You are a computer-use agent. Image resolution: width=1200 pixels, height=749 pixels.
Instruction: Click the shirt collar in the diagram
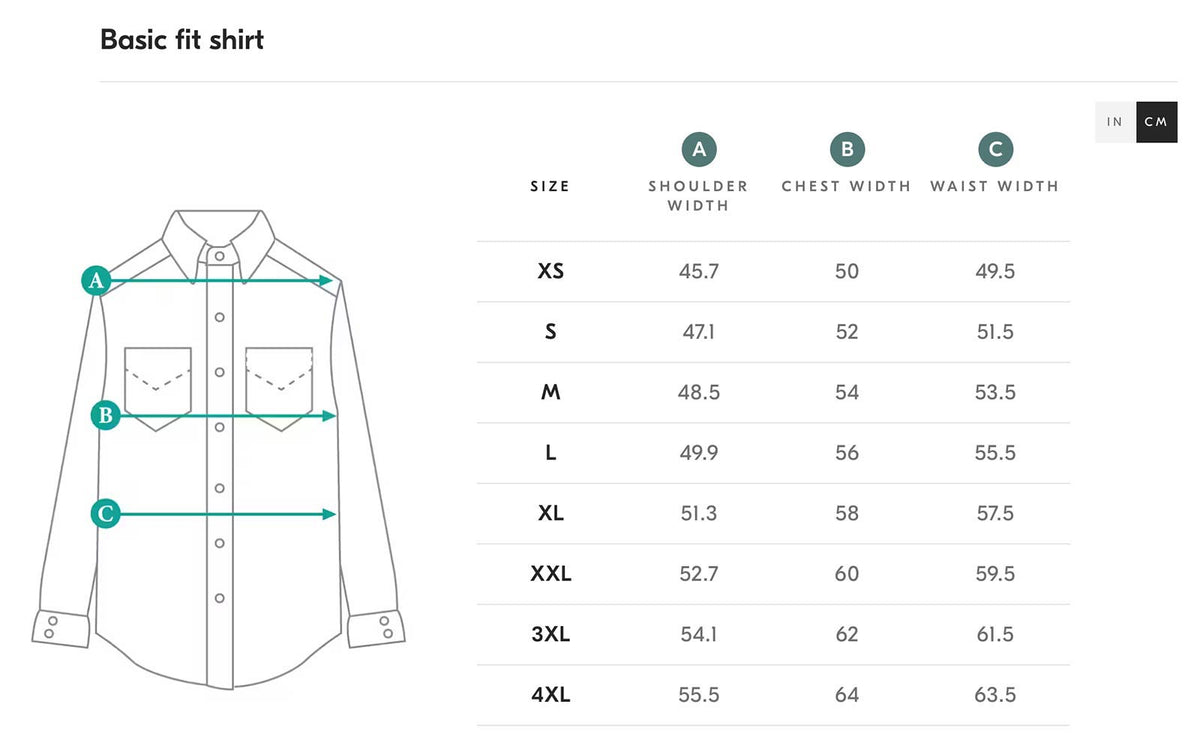coord(219,235)
